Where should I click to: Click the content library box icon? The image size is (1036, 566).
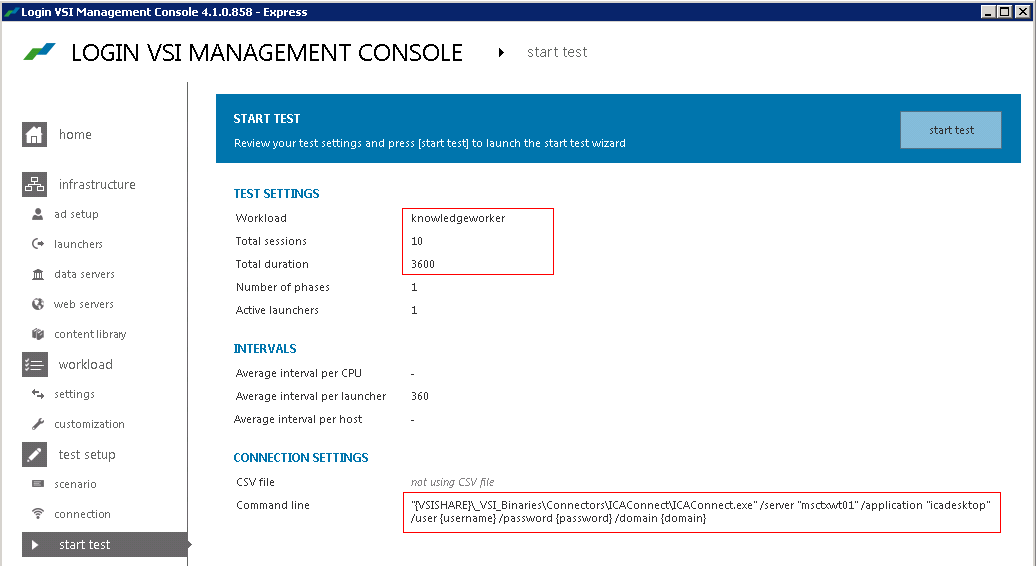tap(38, 334)
